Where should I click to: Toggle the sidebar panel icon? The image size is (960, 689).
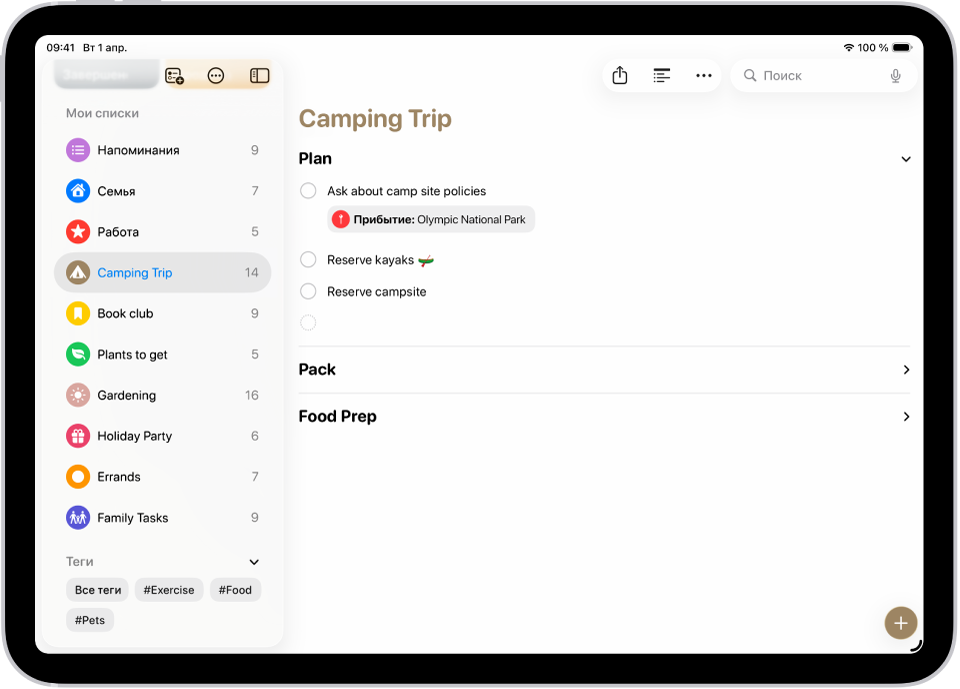[x=260, y=76]
